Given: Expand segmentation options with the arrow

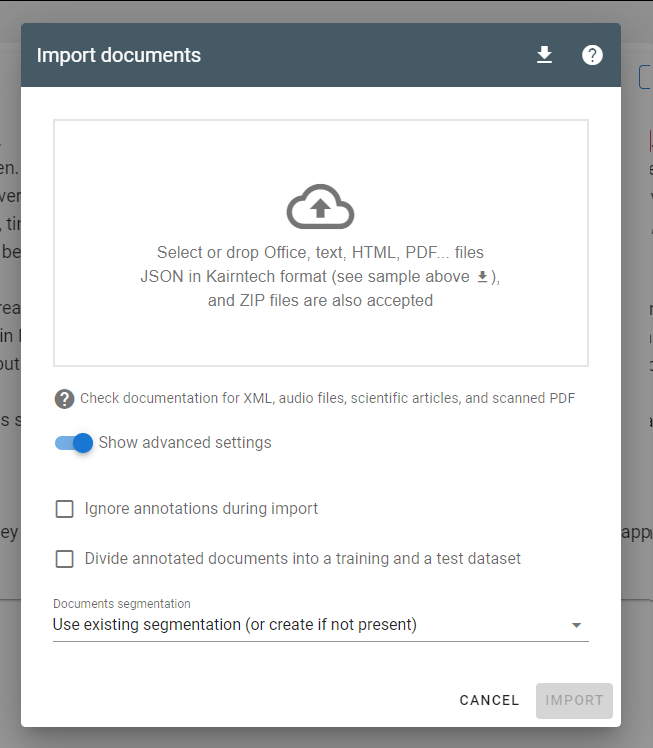Looking at the screenshot, I should [576, 625].
